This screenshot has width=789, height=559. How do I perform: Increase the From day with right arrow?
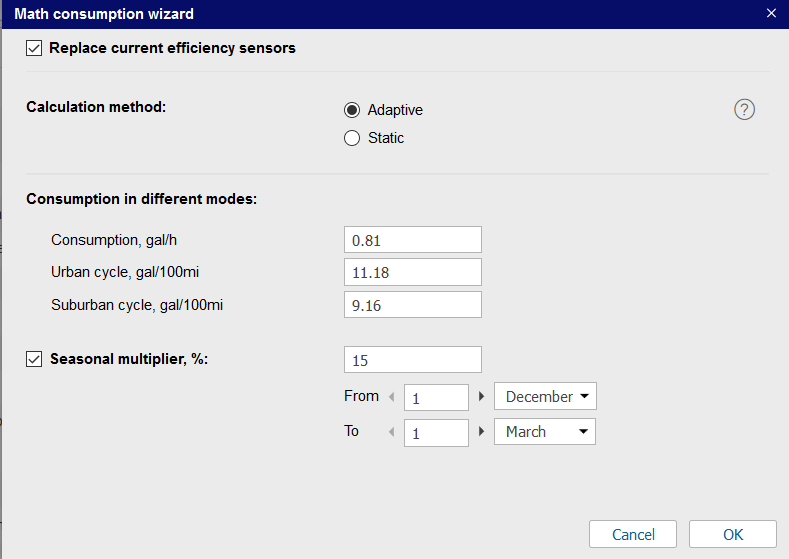(481, 397)
